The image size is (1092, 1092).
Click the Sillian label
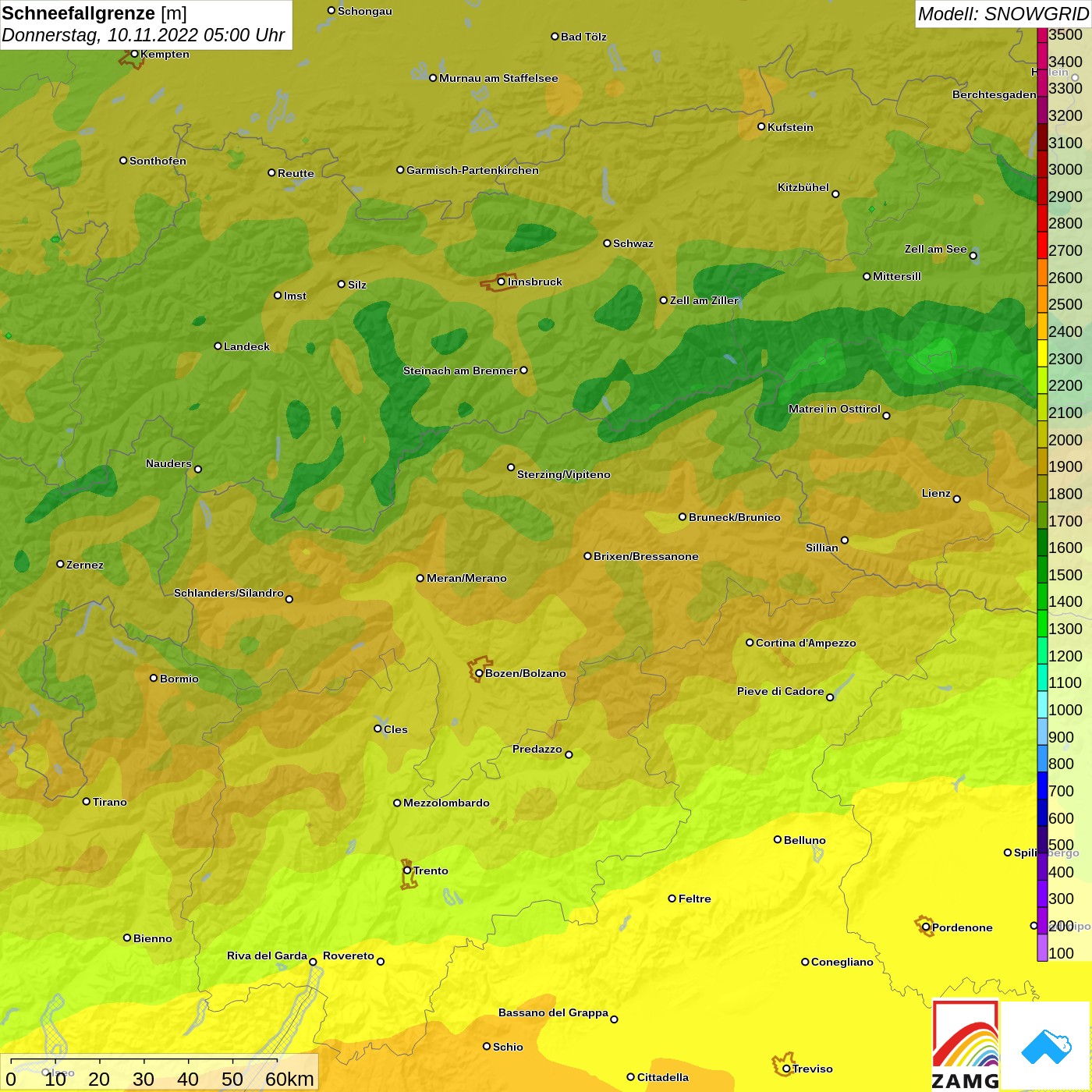click(822, 548)
